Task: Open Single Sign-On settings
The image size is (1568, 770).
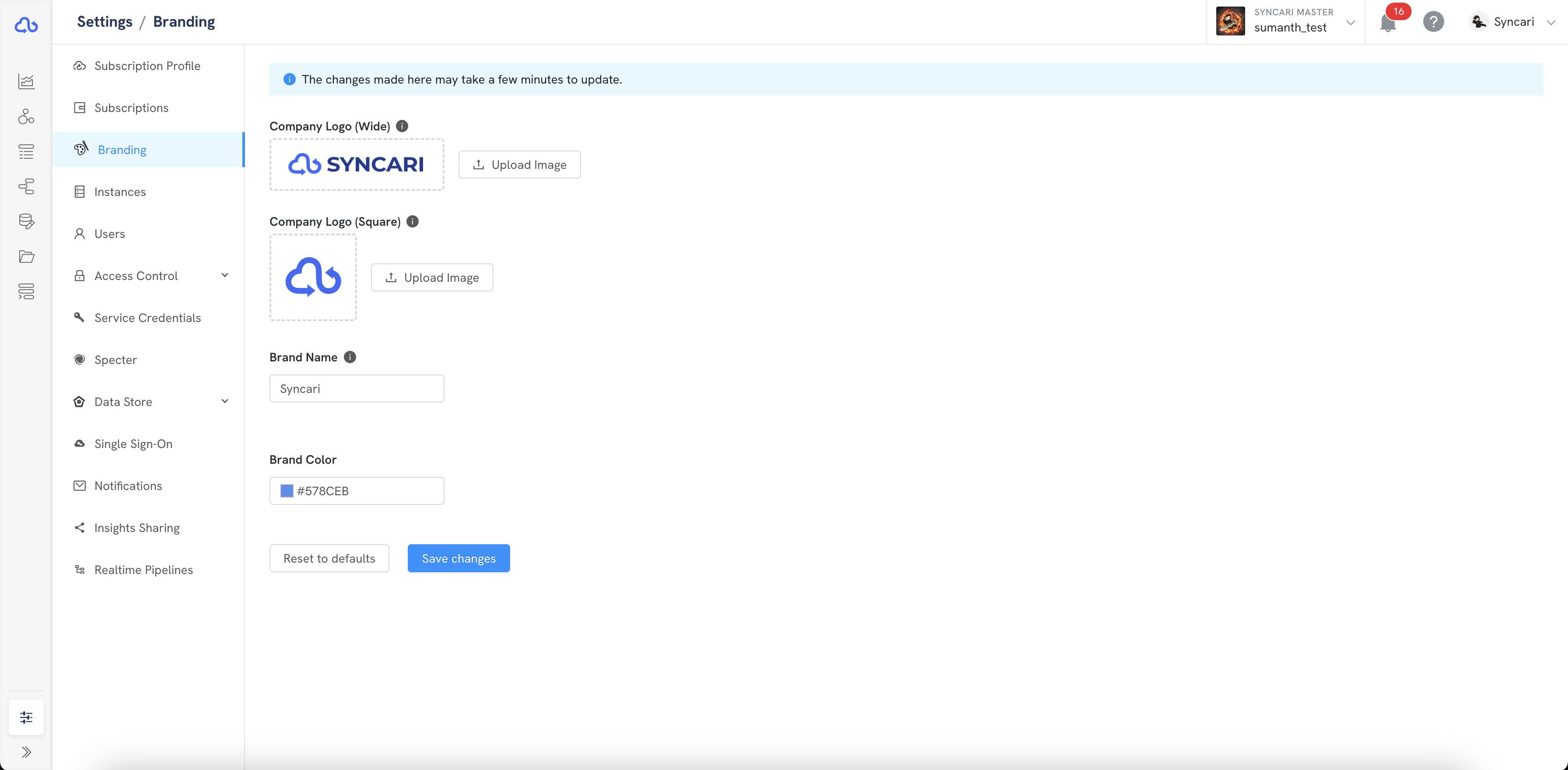Action: pyautogui.click(x=148, y=444)
